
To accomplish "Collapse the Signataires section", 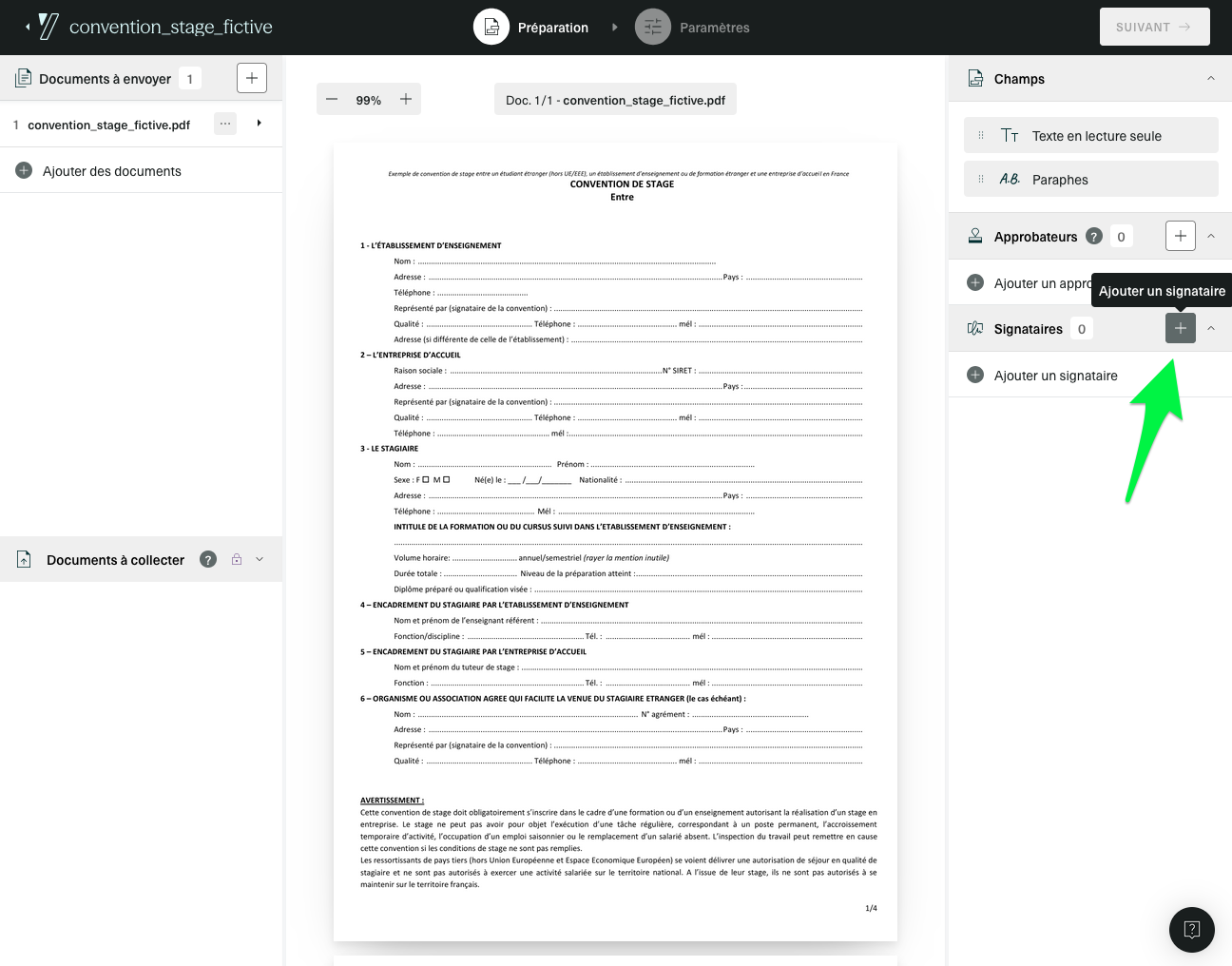I will (x=1210, y=328).
